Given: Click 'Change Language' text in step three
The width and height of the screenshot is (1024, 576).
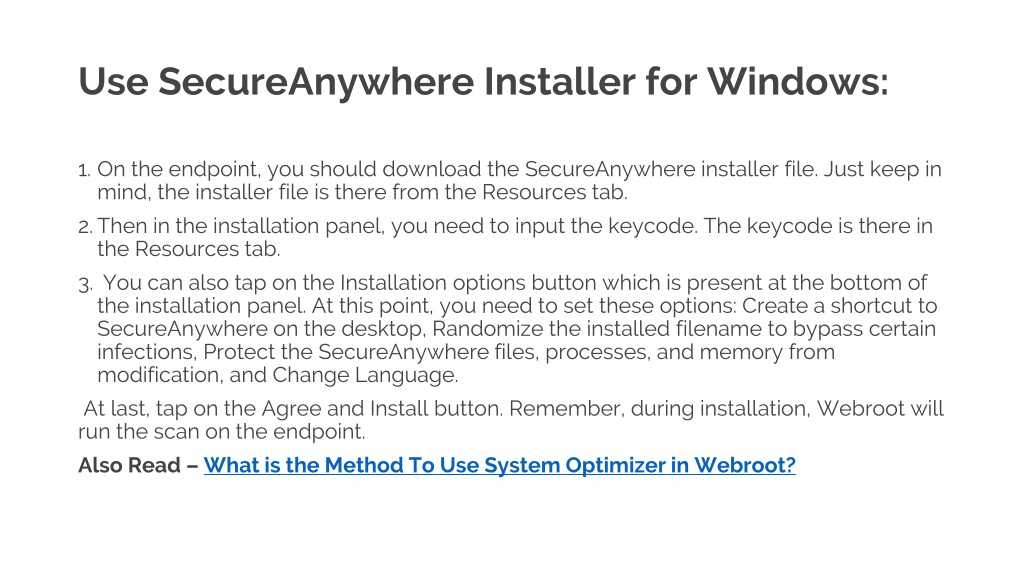Looking at the screenshot, I should 364,375.
